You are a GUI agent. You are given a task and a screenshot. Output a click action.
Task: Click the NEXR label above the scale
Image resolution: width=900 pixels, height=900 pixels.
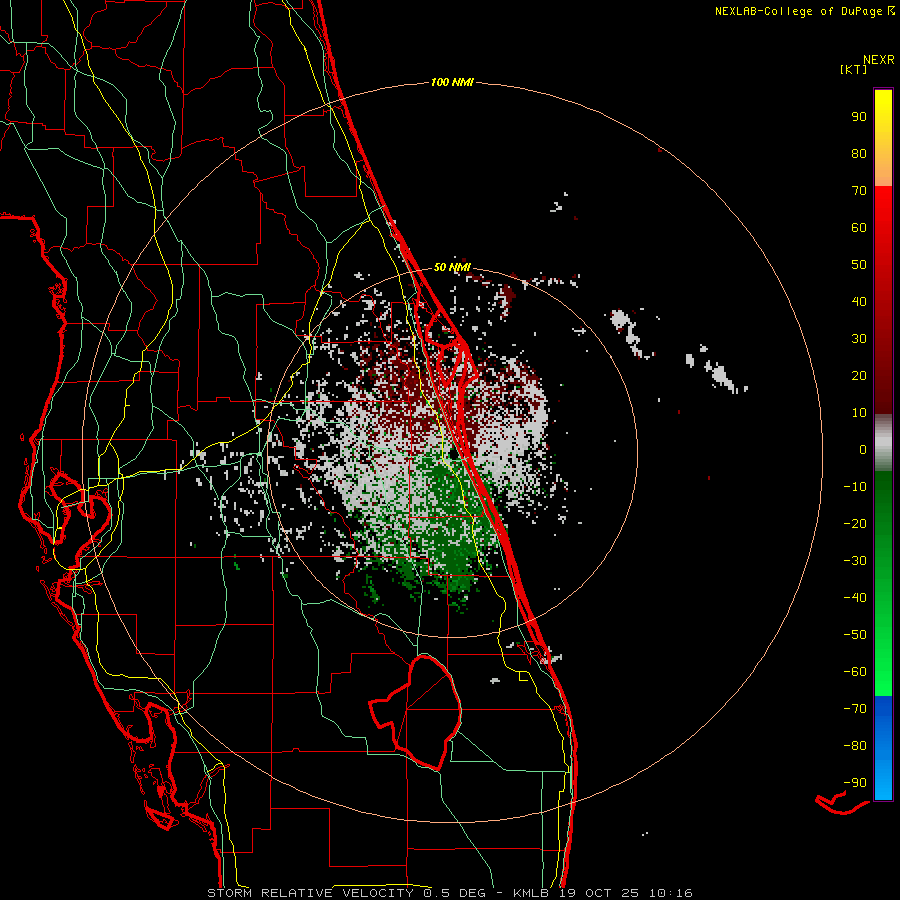coord(879,60)
